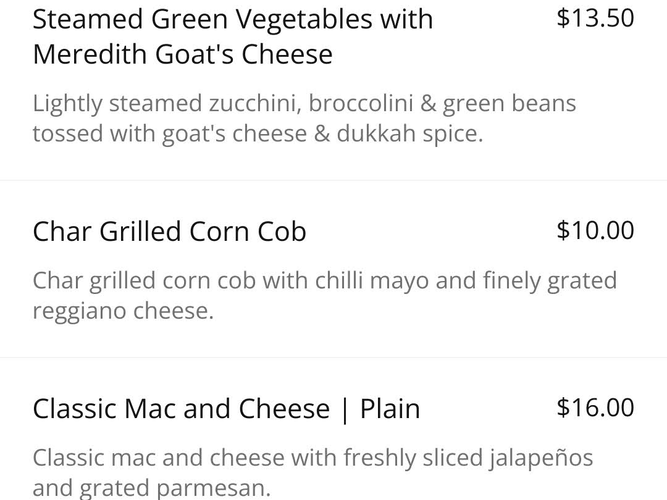This screenshot has width=667, height=500.
Task: Select the lightly steamed zucchini description
Action: pos(304,103)
